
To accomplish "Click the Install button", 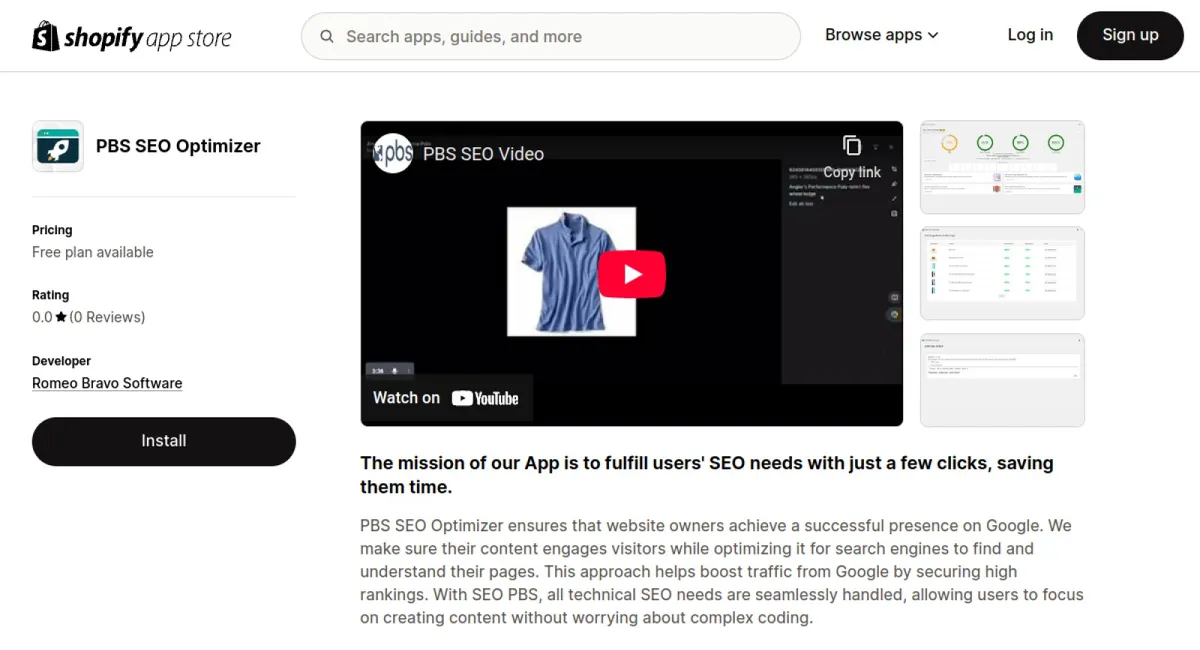I will (x=164, y=441).
